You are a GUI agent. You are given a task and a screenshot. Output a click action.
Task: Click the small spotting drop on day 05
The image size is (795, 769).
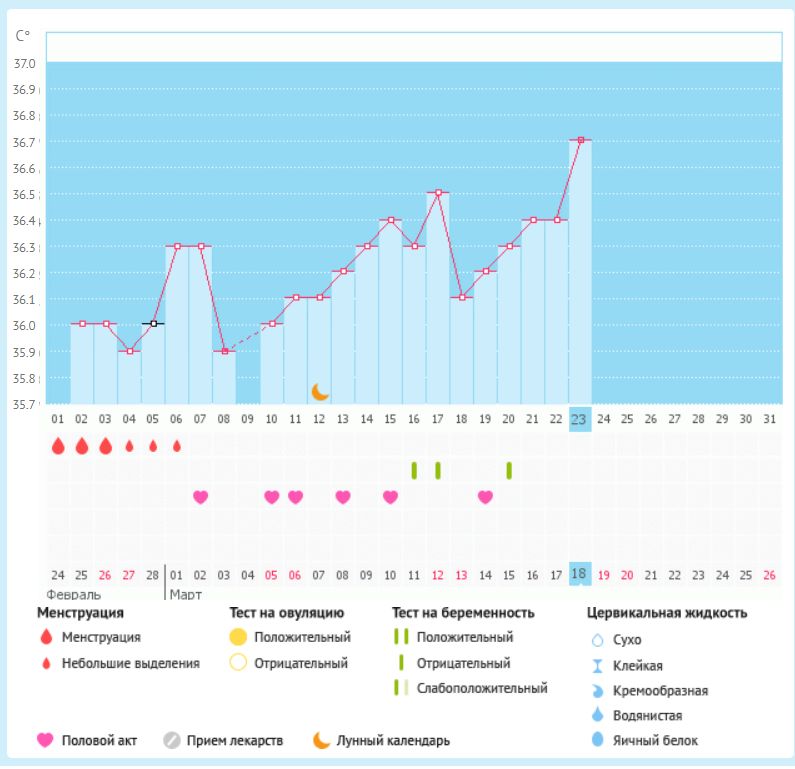pos(153,446)
